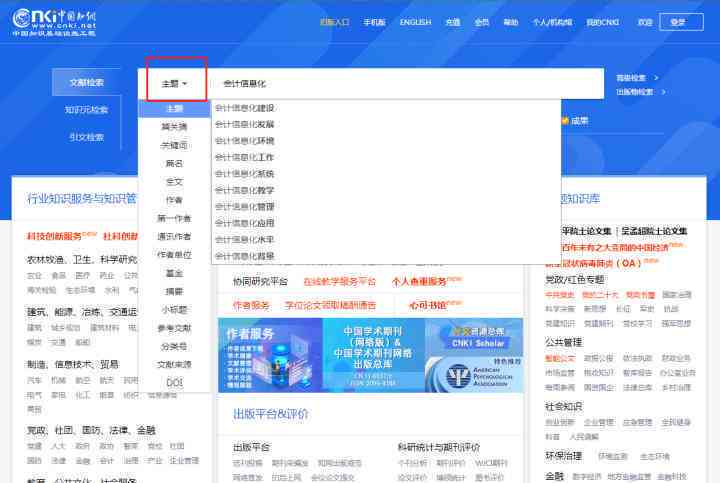Toggle the 成果 checkbox
The image size is (720, 483).
pyautogui.click(x=565, y=121)
